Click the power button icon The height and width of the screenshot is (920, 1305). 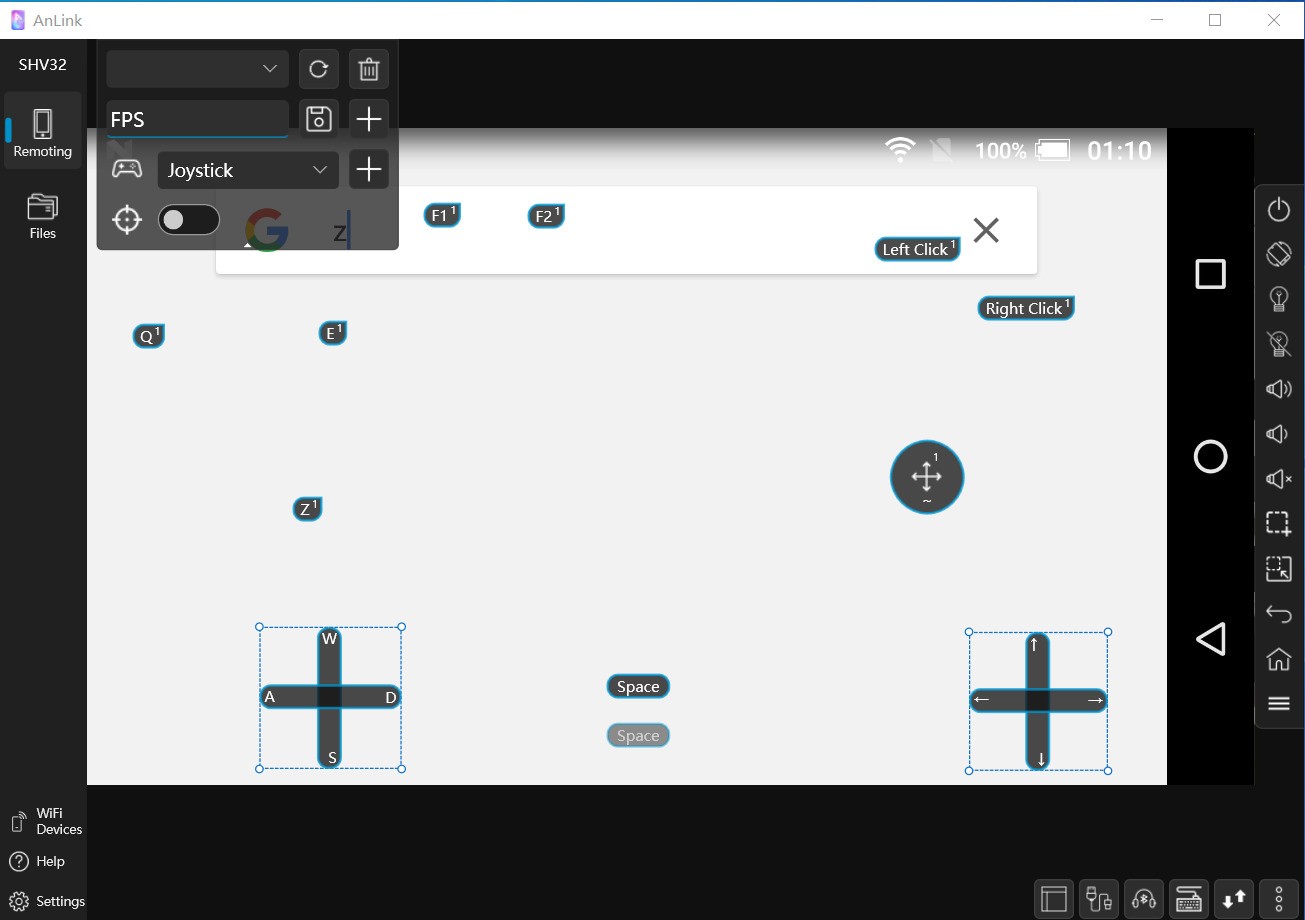tap(1278, 210)
